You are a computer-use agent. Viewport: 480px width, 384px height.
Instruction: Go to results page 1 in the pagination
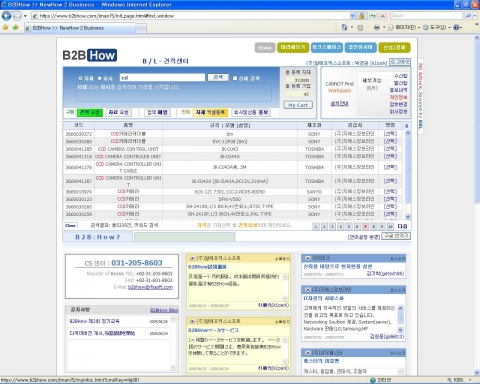tap(316, 226)
